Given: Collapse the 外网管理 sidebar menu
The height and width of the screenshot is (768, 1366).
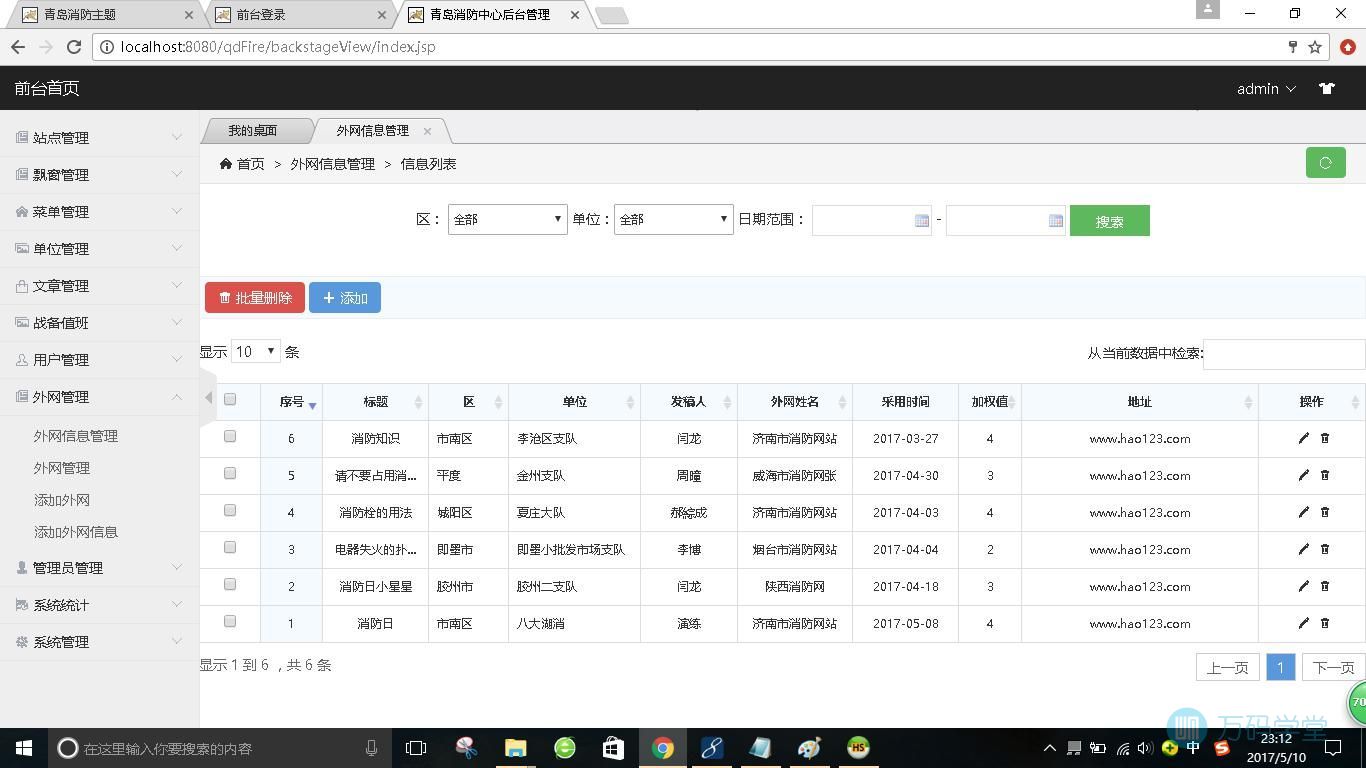Looking at the screenshot, I should (x=99, y=397).
